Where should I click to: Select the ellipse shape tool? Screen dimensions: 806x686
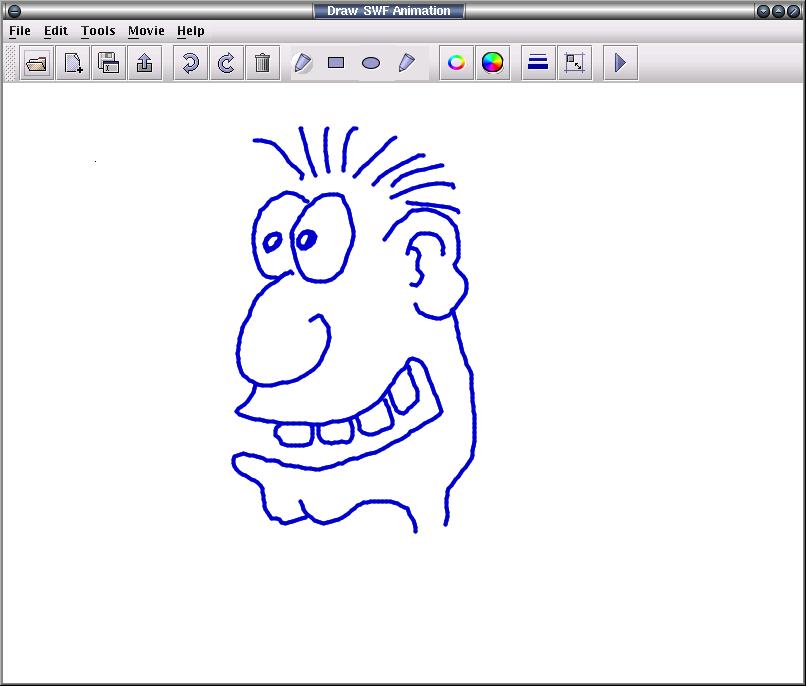[371, 63]
